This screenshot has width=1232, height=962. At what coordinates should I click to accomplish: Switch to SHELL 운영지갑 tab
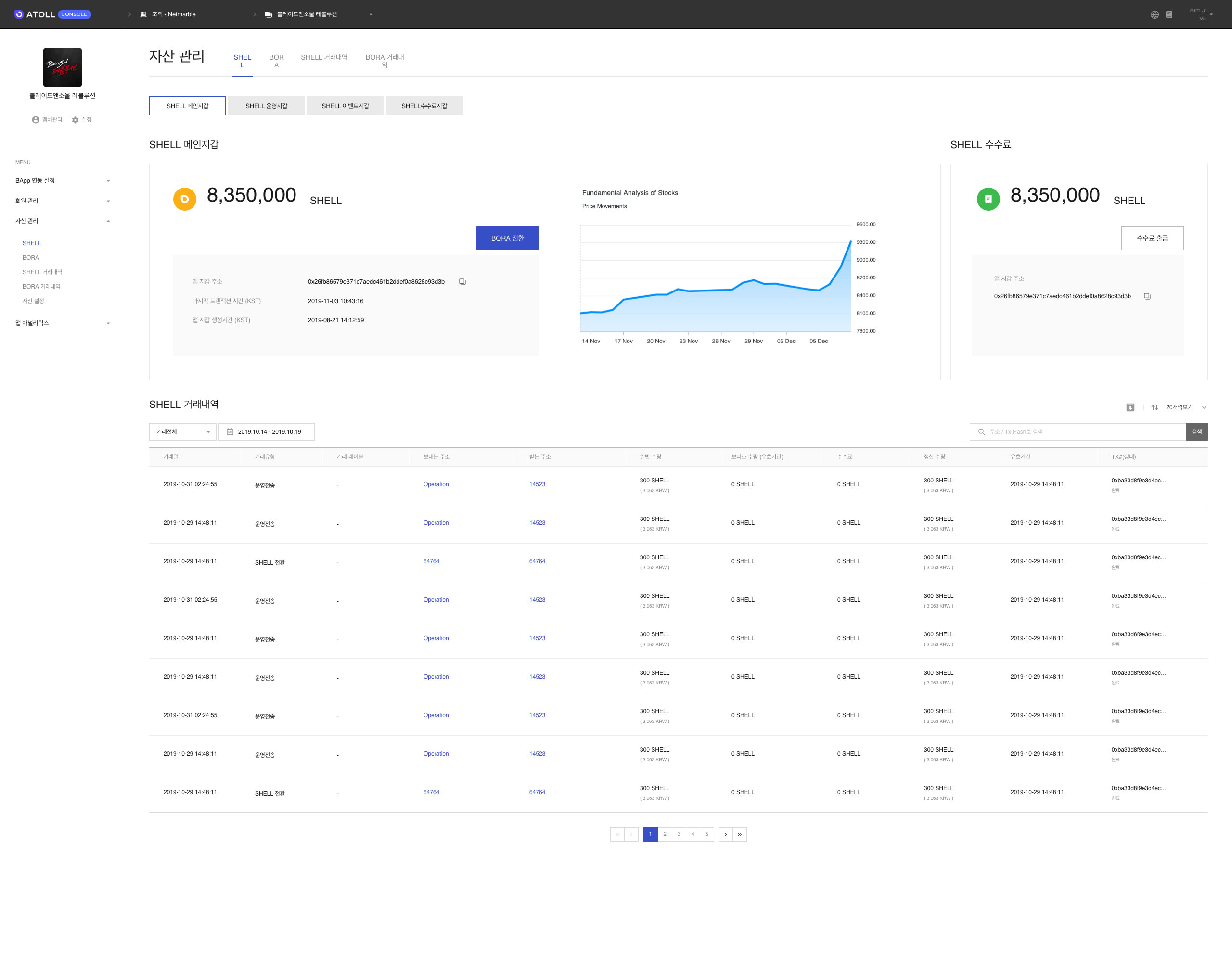point(266,106)
